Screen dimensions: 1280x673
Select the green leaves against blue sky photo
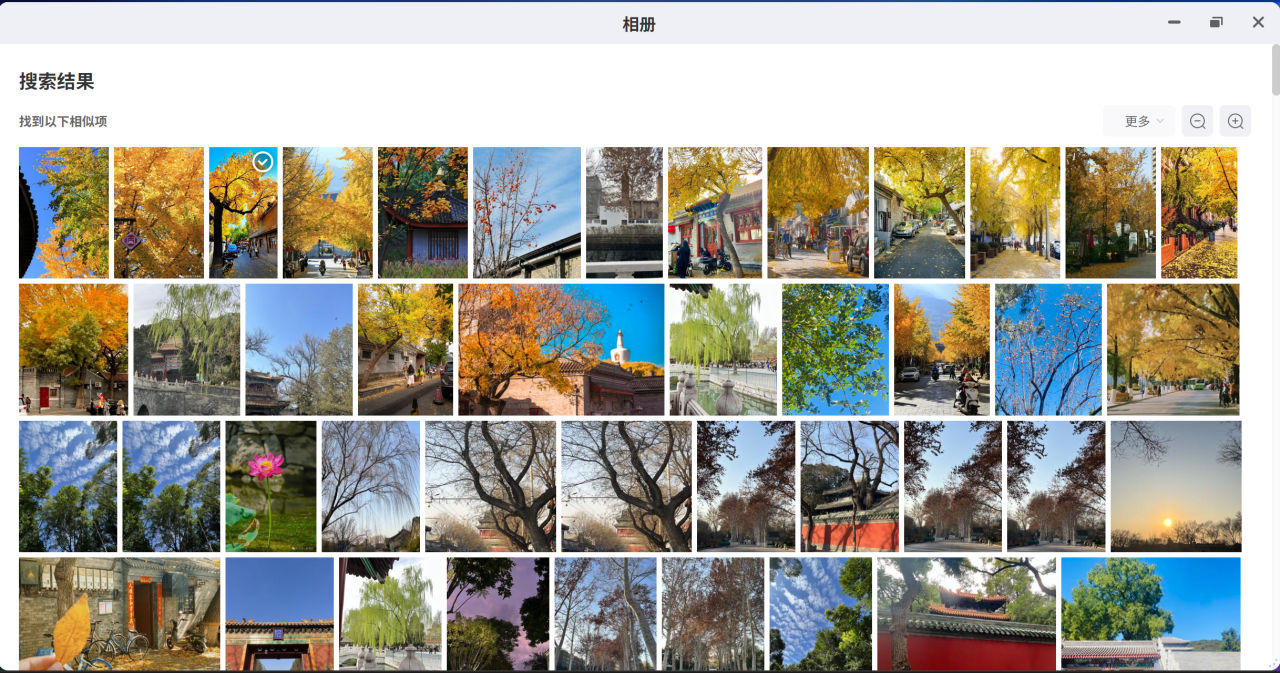tap(835, 349)
